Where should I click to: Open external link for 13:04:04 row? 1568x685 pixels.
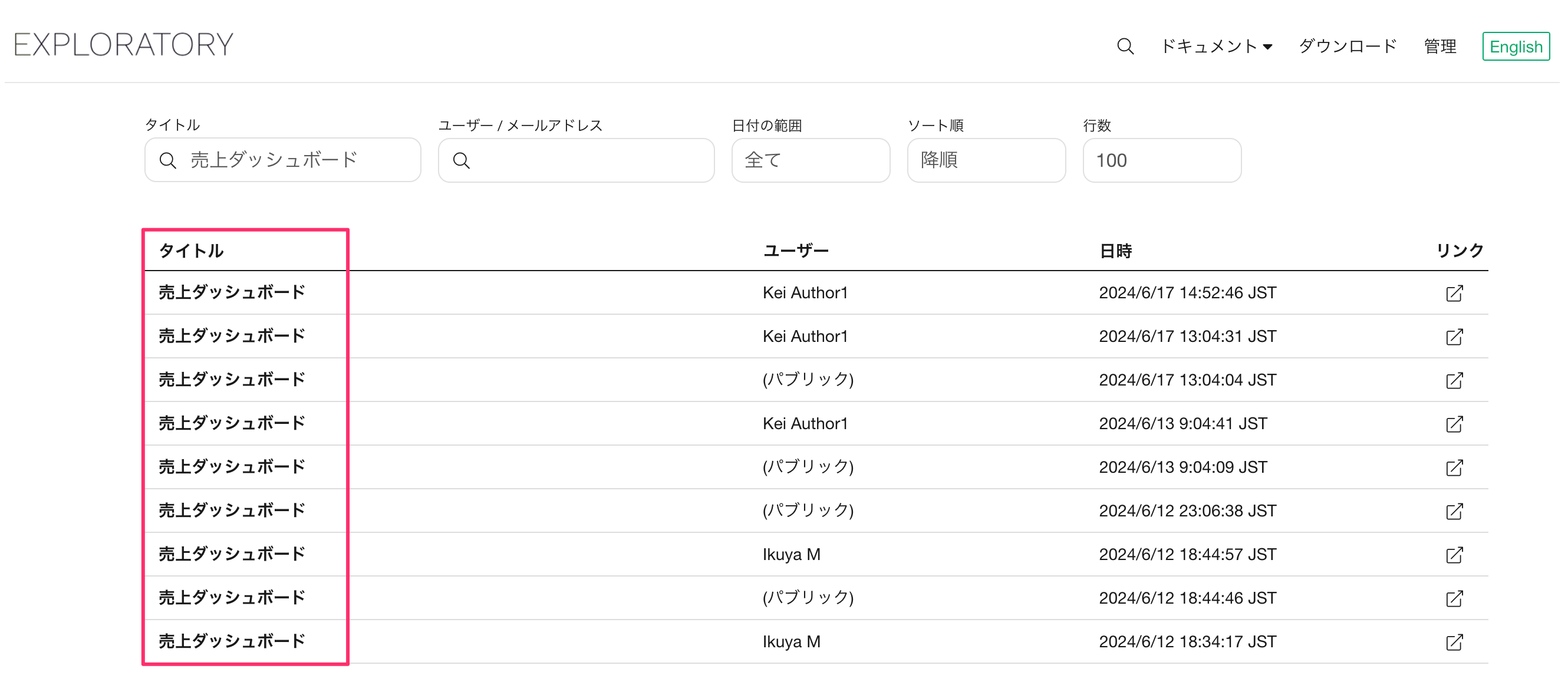[1454, 381]
